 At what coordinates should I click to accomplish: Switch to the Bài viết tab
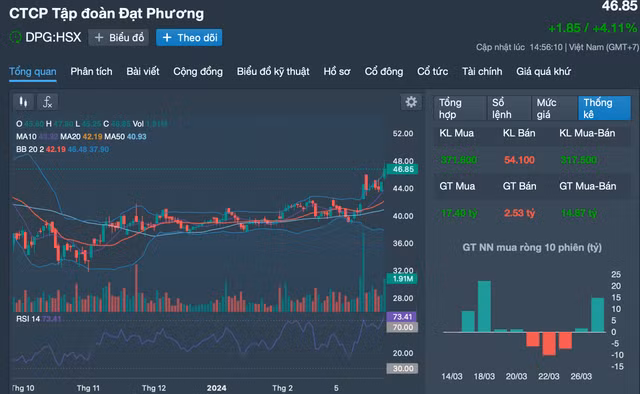point(143,71)
